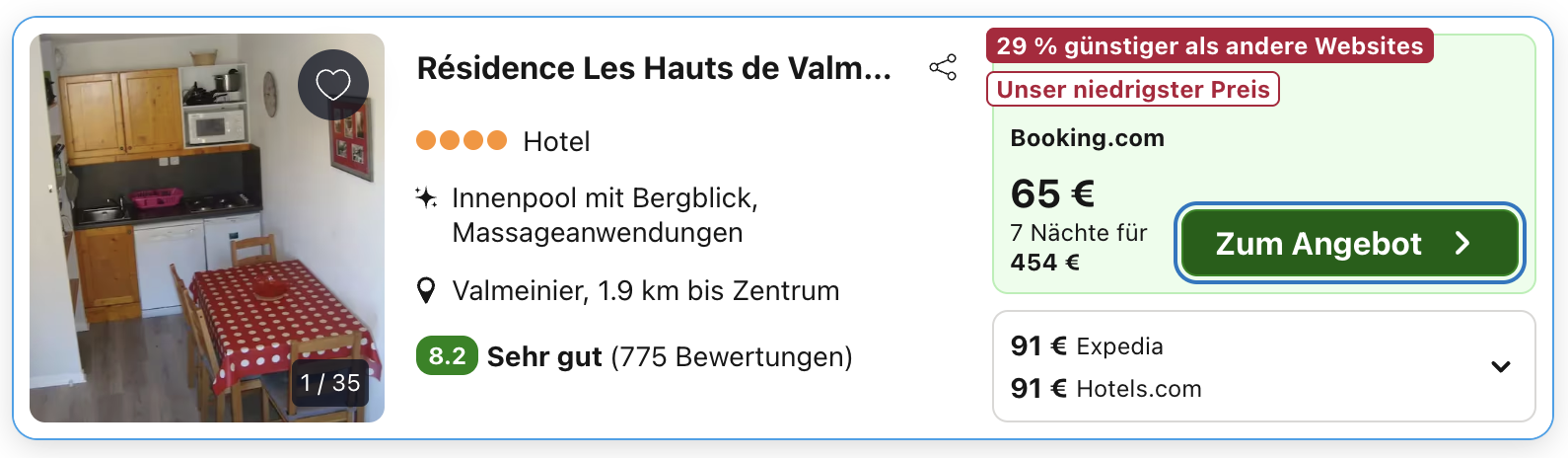This screenshot has height=458, width=1568.
Task: Click the share icon beside hotel name
Action: tap(943, 68)
